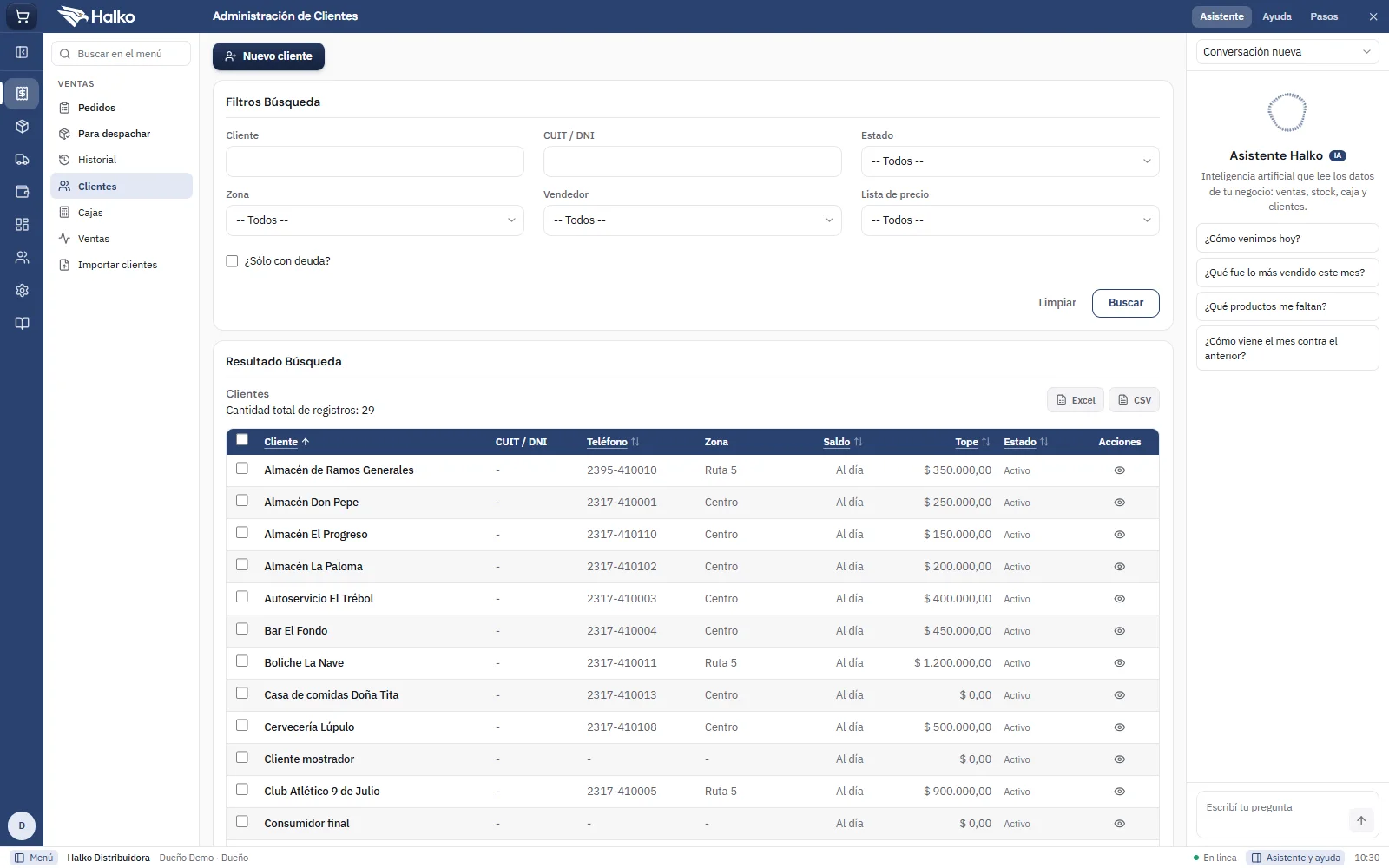
Task: Switch to the Ayuda tab
Action: (x=1276, y=16)
